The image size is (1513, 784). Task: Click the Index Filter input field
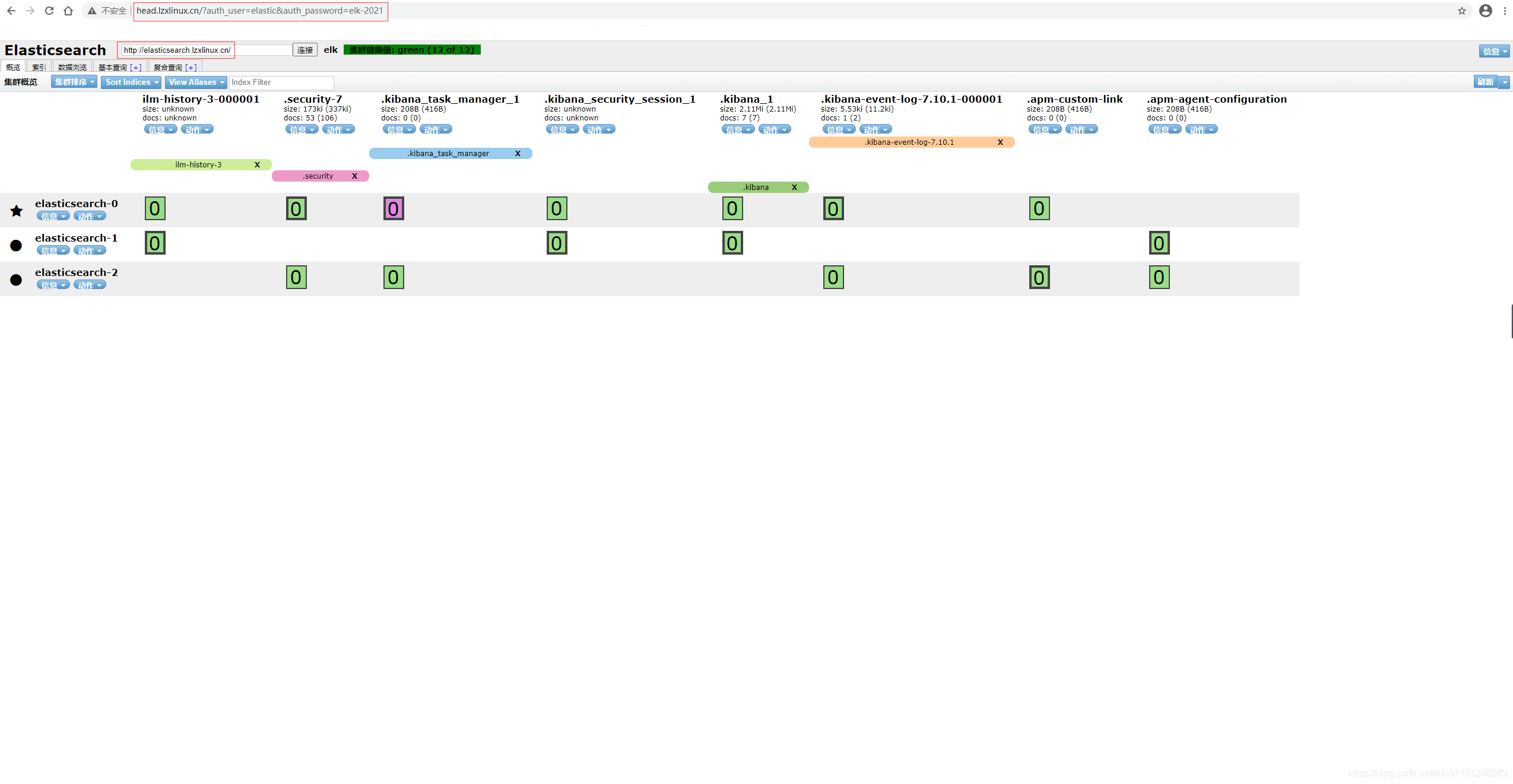coord(281,82)
